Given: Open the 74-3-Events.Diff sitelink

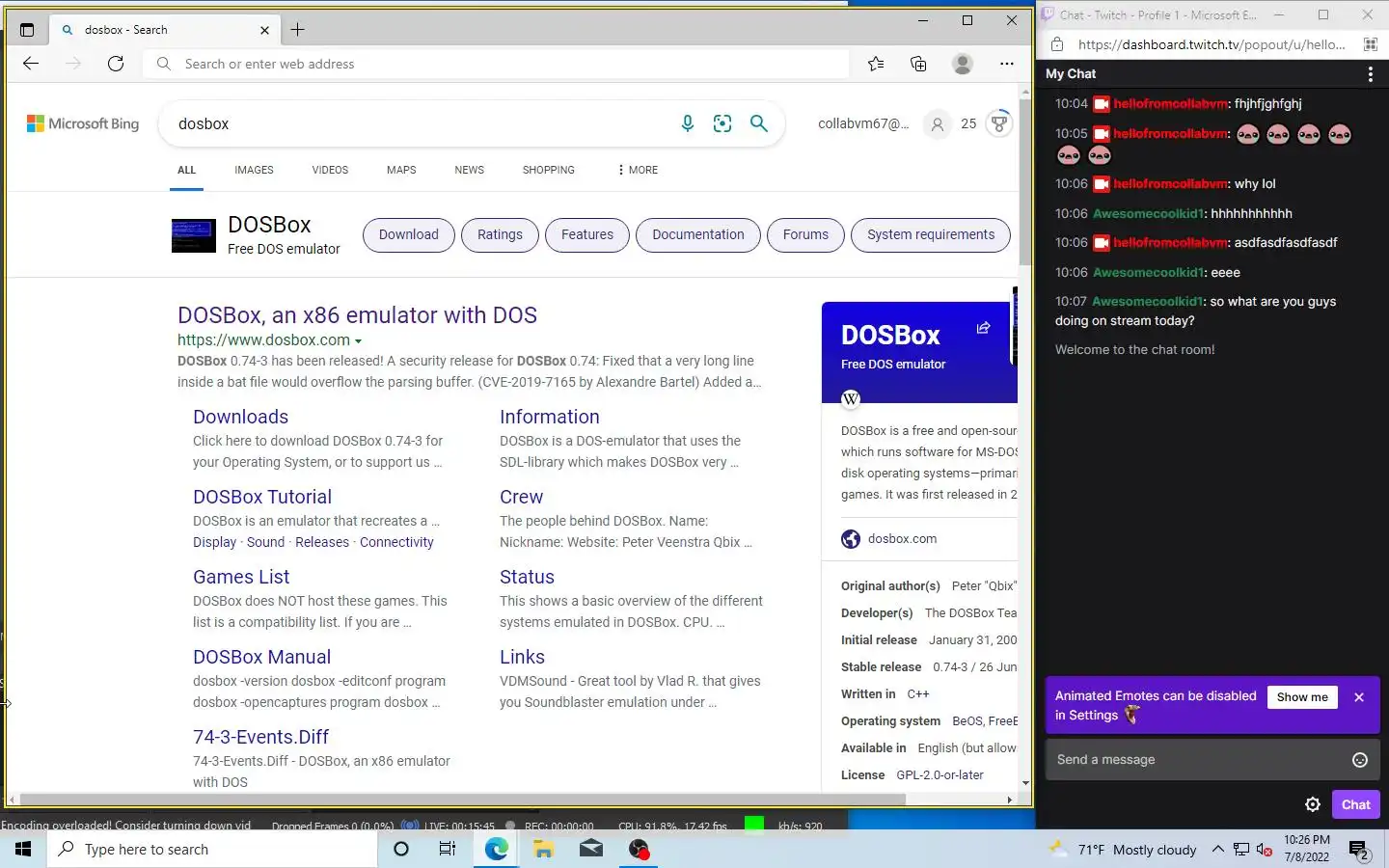Looking at the screenshot, I should tap(260, 737).
